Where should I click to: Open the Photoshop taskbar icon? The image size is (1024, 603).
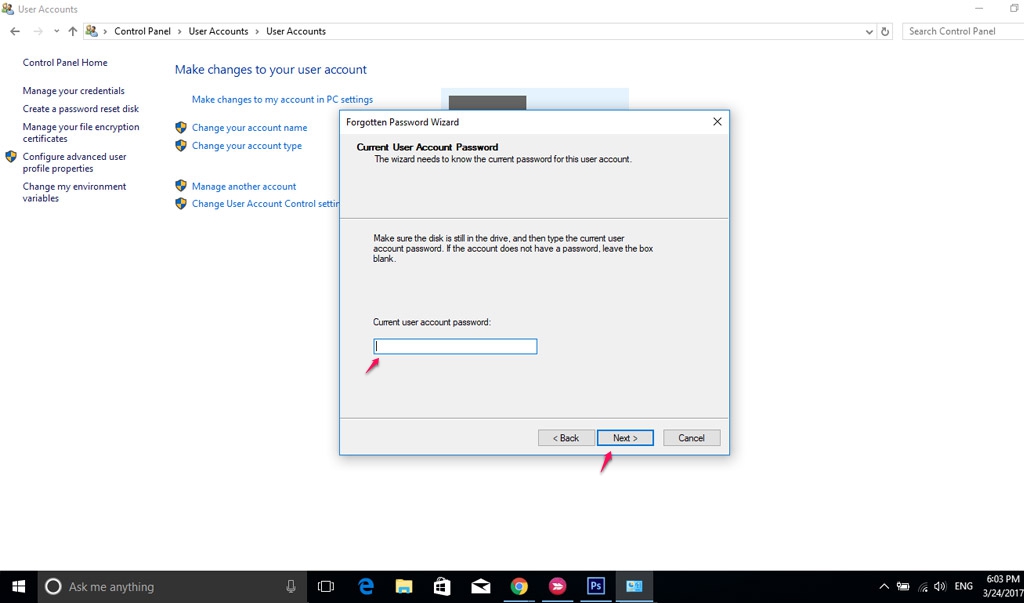click(596, 586)
